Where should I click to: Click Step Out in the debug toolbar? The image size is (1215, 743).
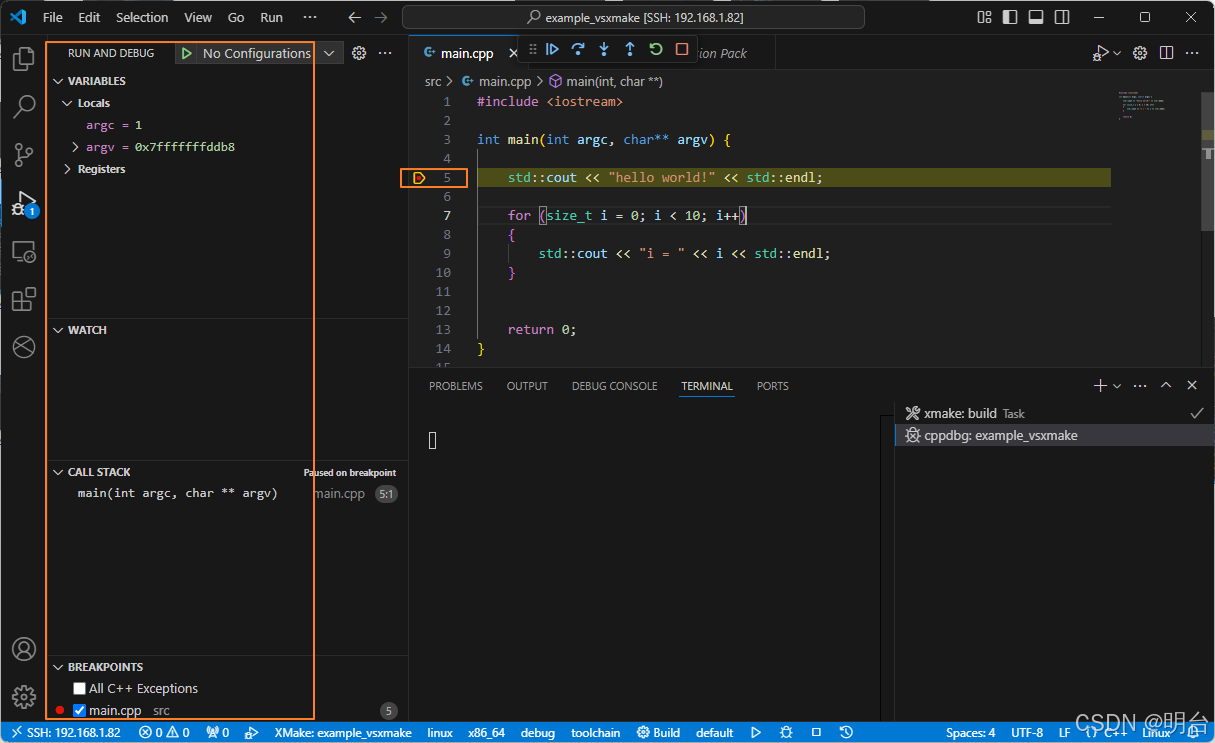(x=630, y=49)
